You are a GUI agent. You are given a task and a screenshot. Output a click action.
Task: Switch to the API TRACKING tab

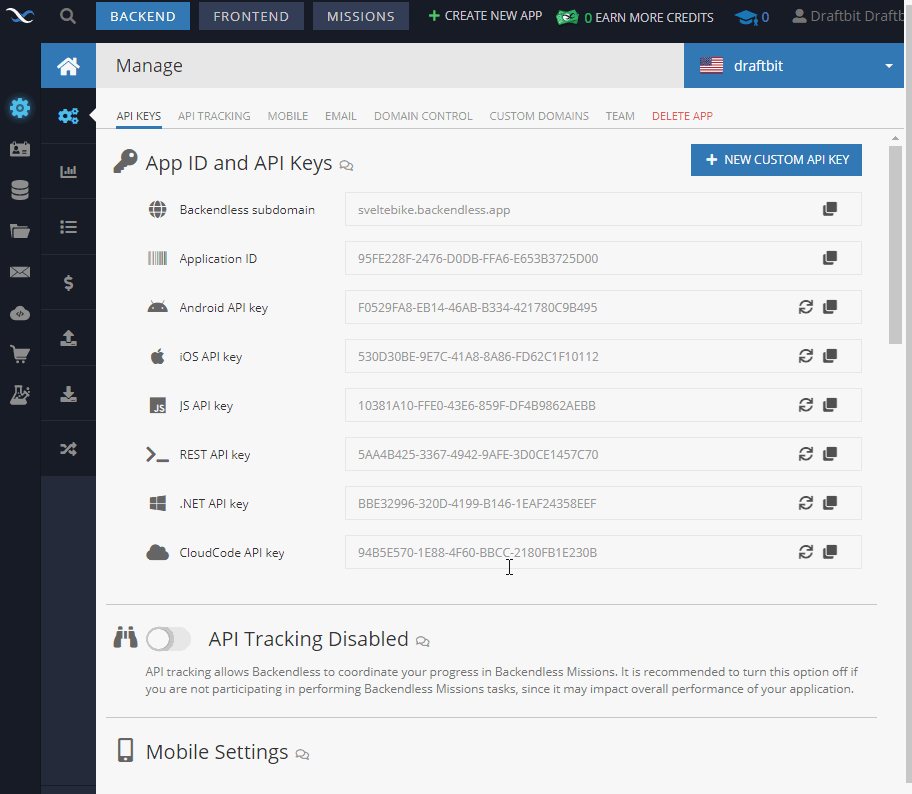click(x=214, y=116)
